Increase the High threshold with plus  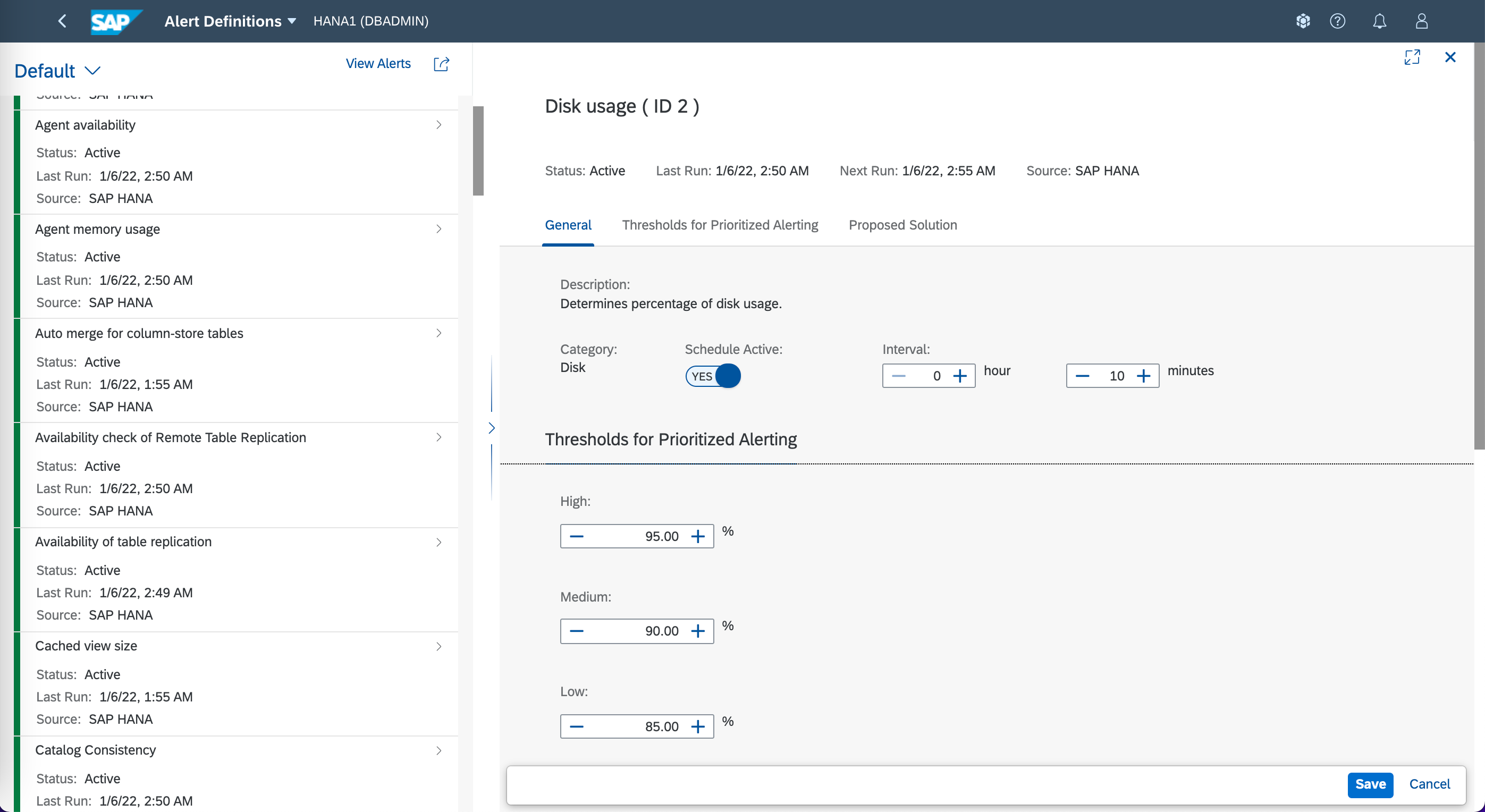(698, 537)
